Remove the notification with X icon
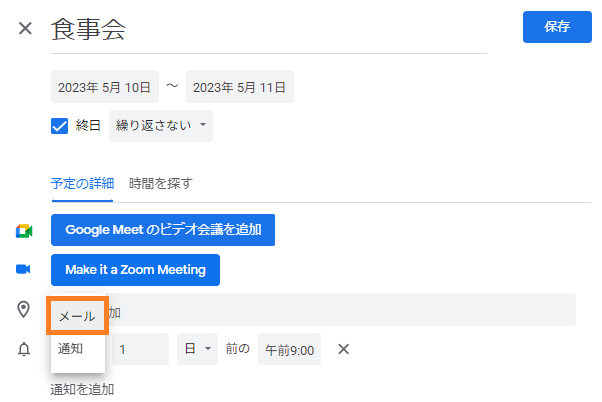Screen dimensions: 602x402 pyautogui.click(x=344, y=349)
